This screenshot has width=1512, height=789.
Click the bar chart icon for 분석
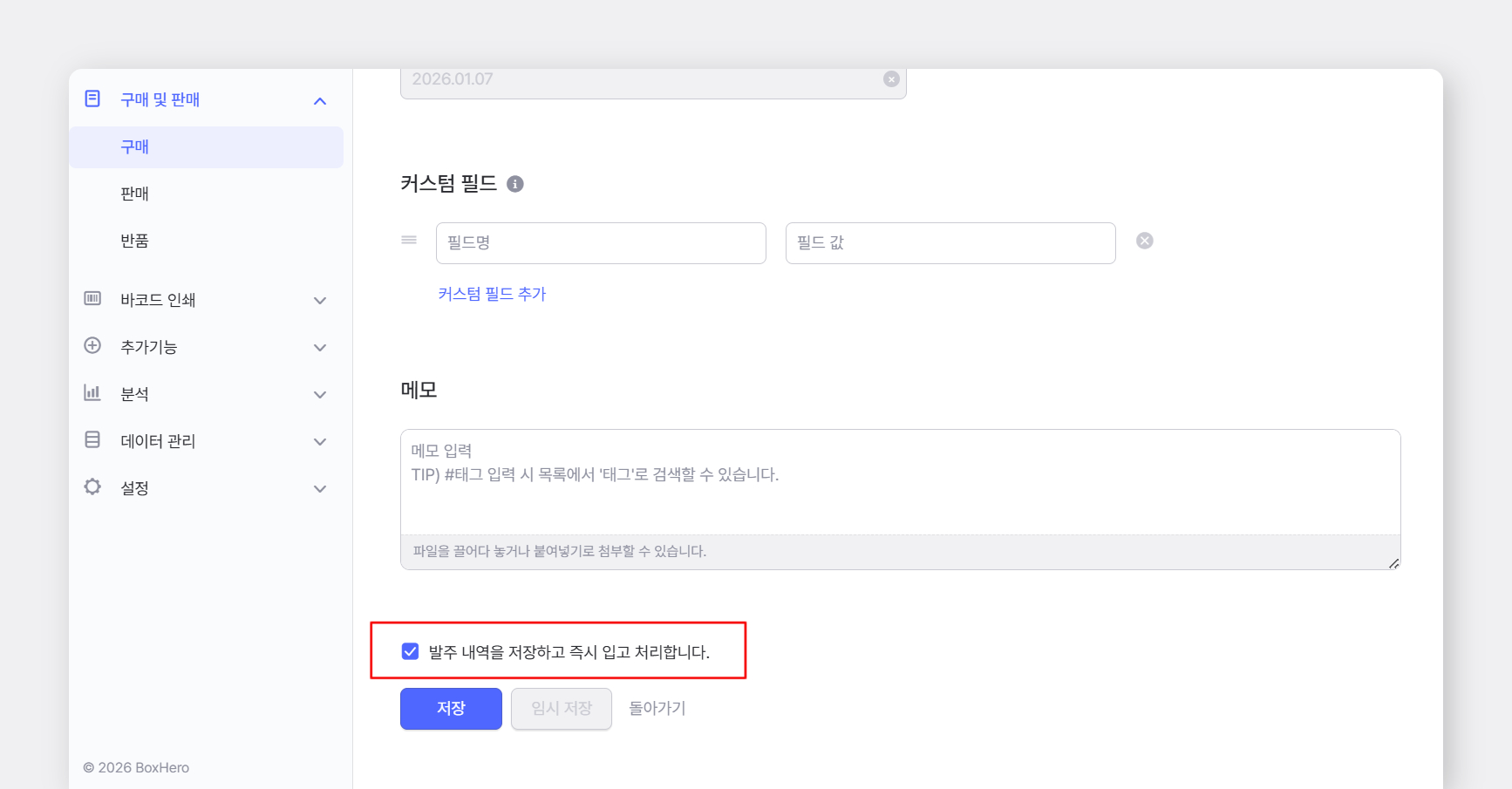tap(92, 393)
